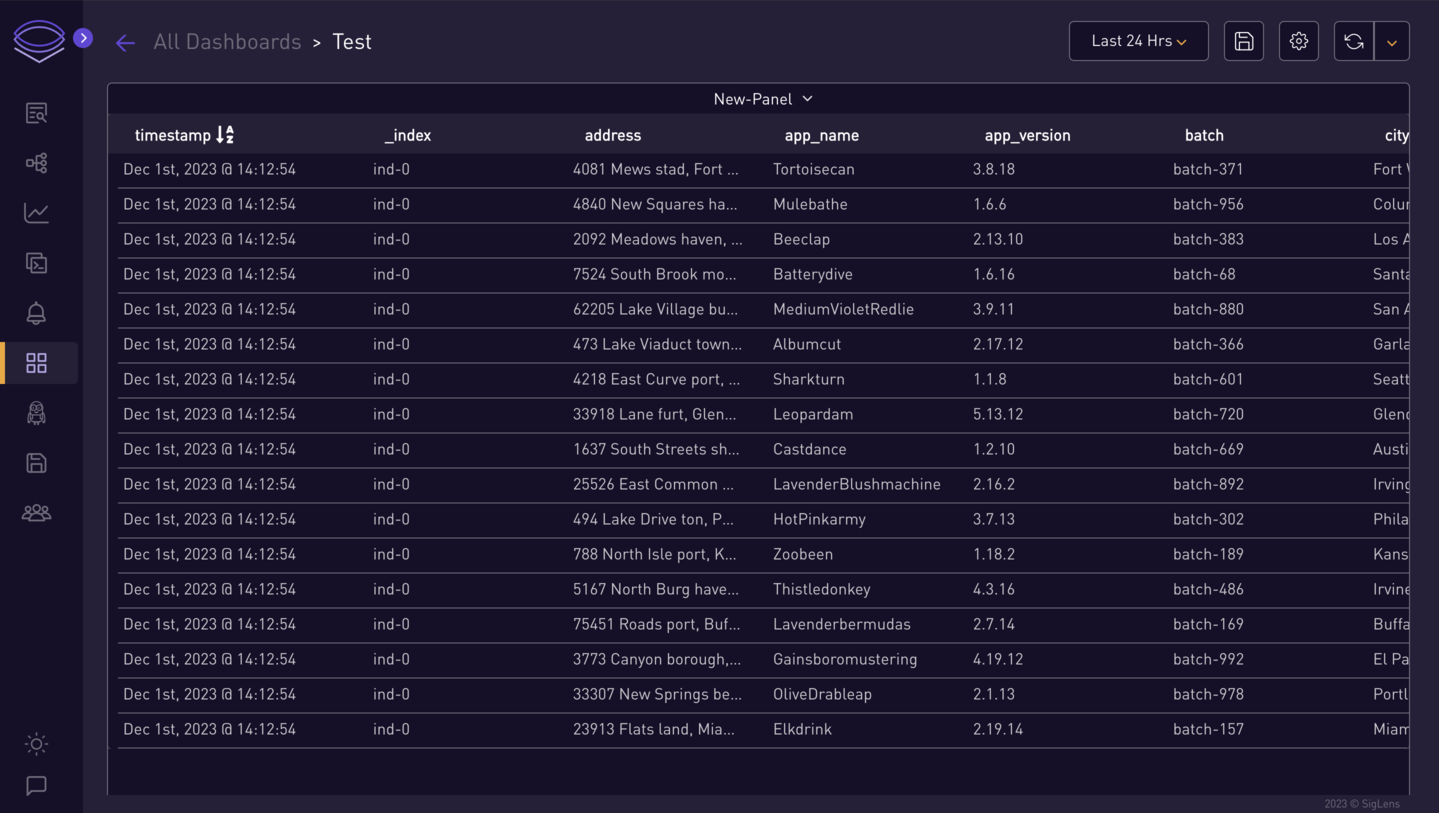Click batch-371 cell

pos(1208,169)
